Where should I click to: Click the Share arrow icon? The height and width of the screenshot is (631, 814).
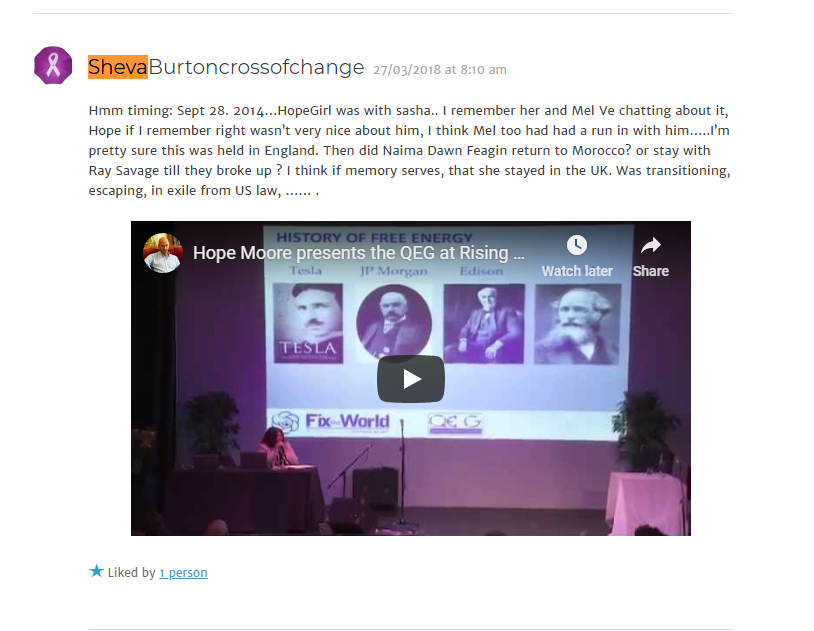pyautogui.click(x=650, y=245)
